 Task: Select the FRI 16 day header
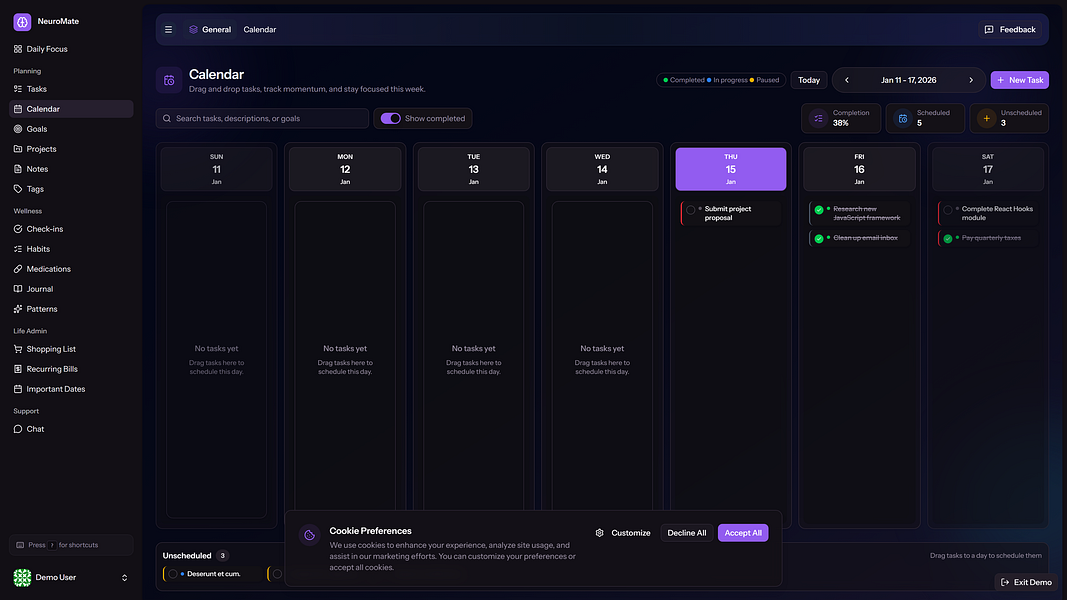pos(859,169)
